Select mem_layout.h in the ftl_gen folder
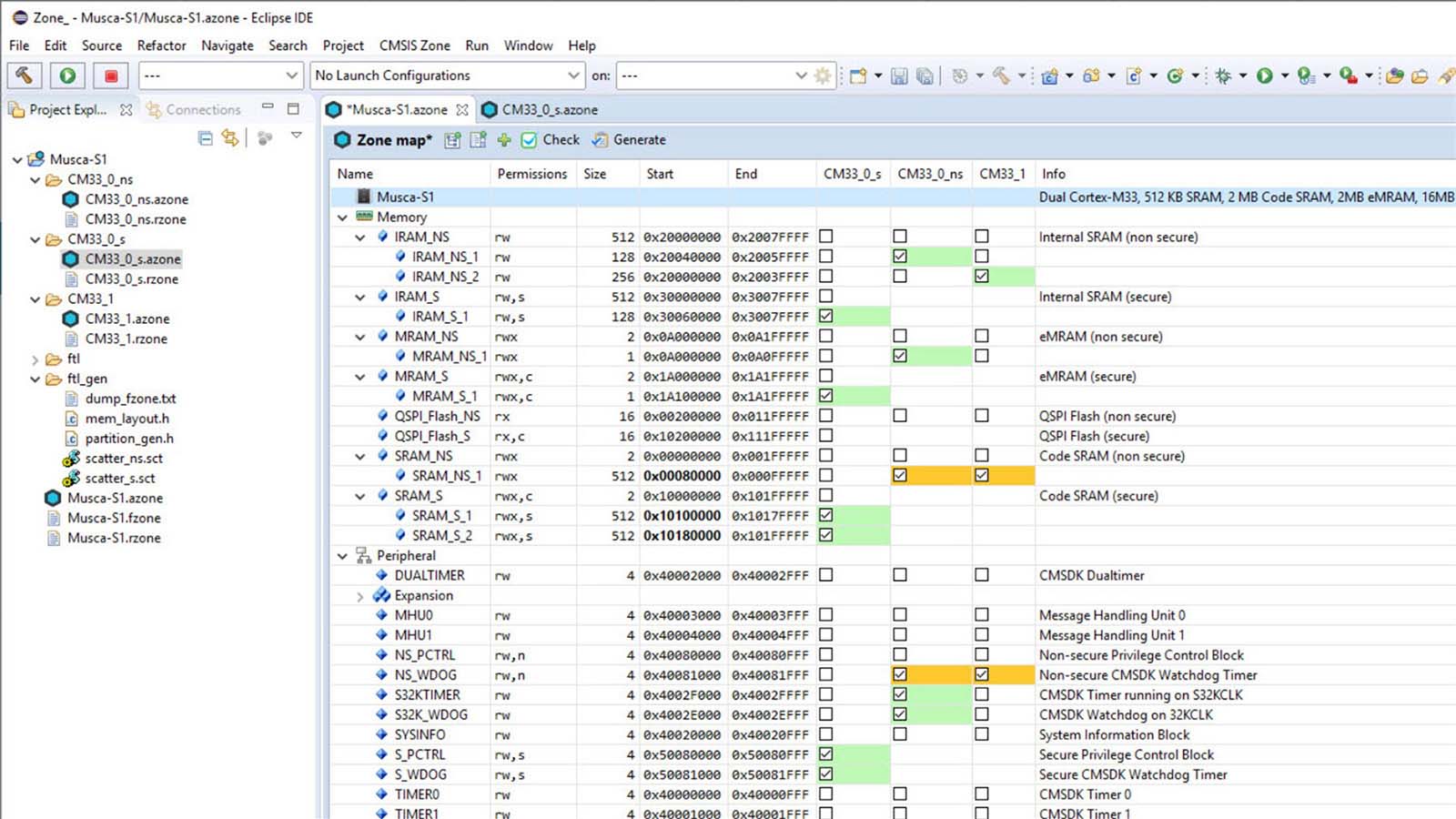 [126, 419]
